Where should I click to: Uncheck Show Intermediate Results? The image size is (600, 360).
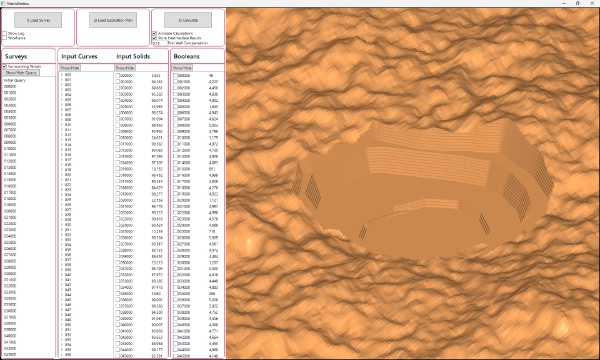click(155, 38)
